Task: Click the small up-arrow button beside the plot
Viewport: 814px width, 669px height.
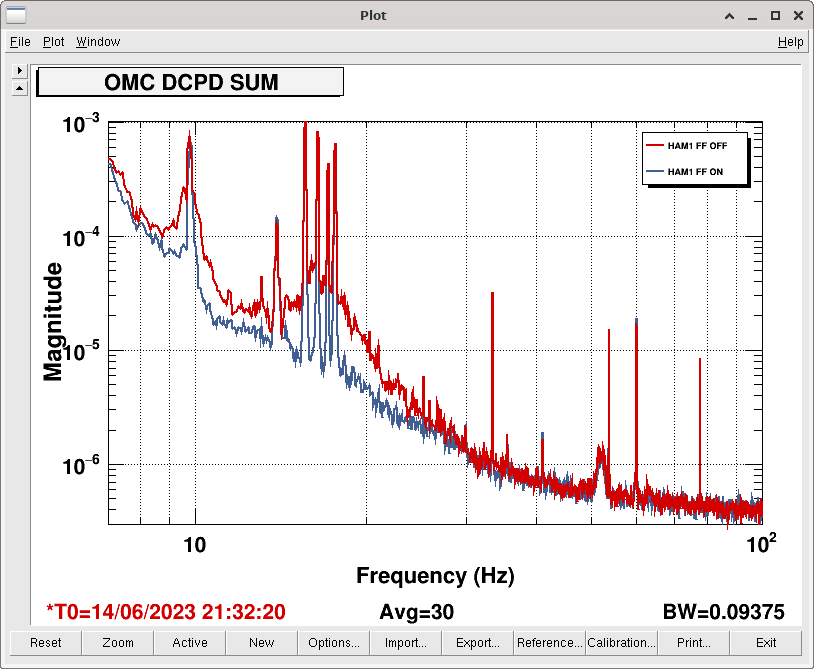Action: tap(19, 88)
